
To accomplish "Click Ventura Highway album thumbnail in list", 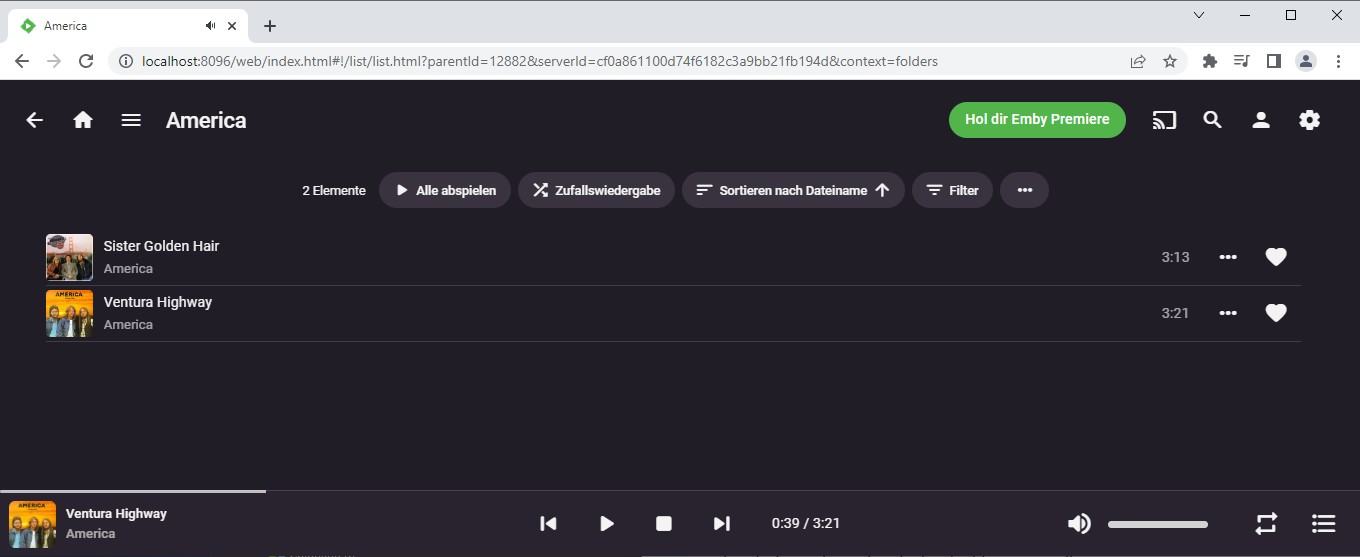I will point(69,313).
